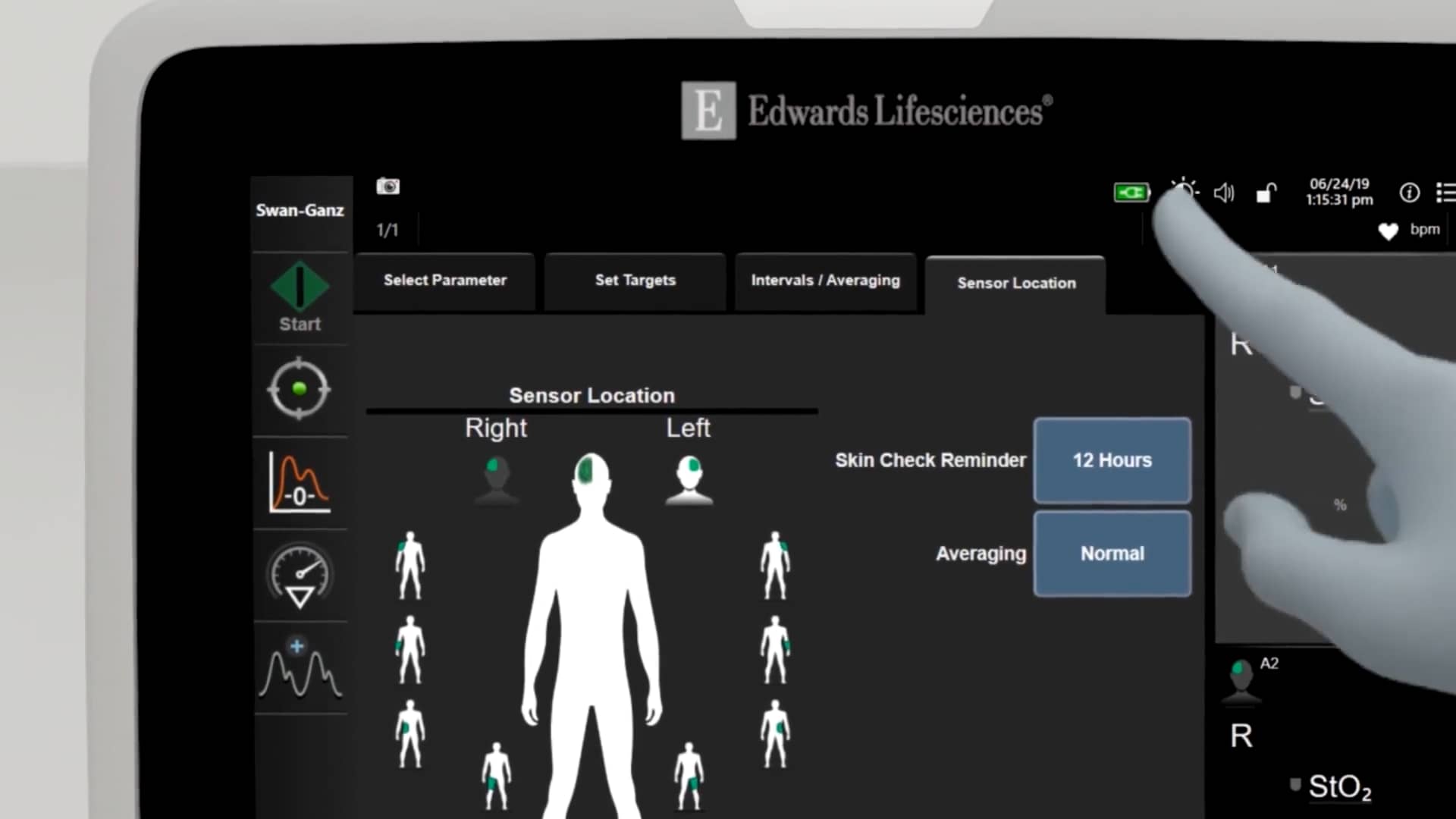The width and height of the screenshot is (1456, 819).
Task: Take a screen capture with the camera icon
Action: pyautogui.click(x=388, y=187)
